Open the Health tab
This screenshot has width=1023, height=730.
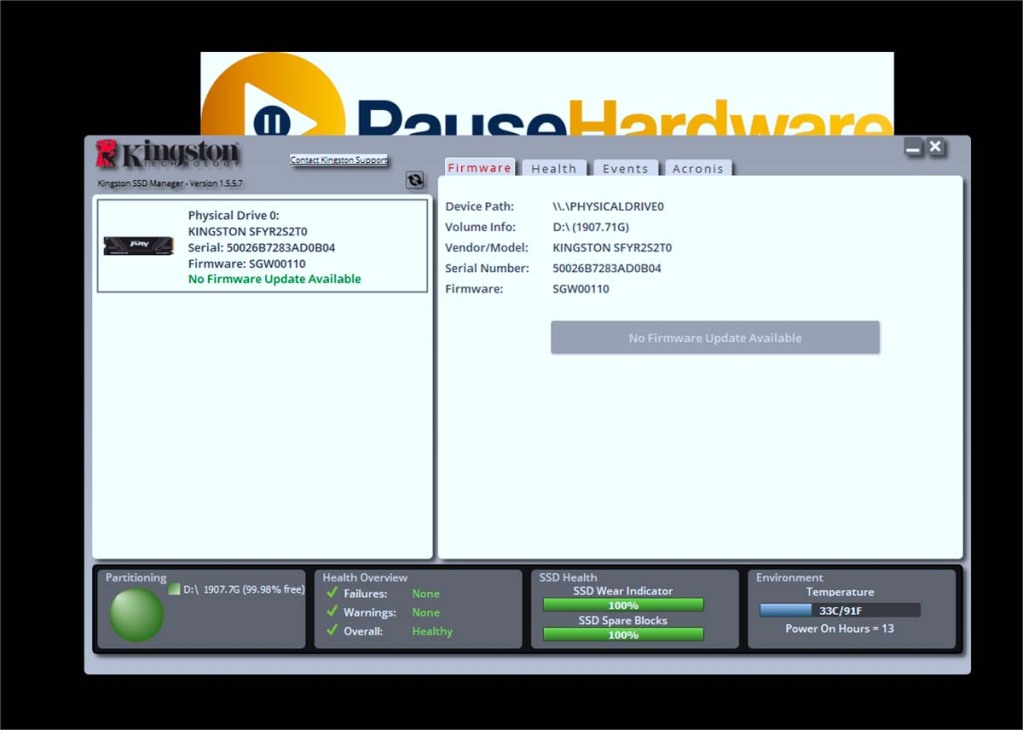554,168
